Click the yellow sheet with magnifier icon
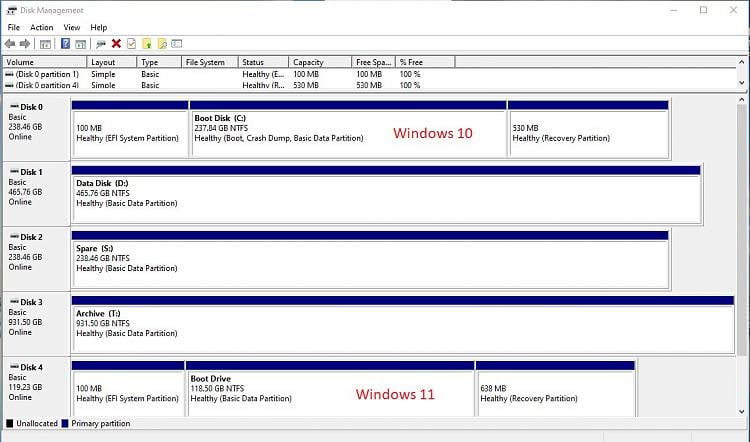Viewport: 750px width, 442px height. [x=162, y=44]
